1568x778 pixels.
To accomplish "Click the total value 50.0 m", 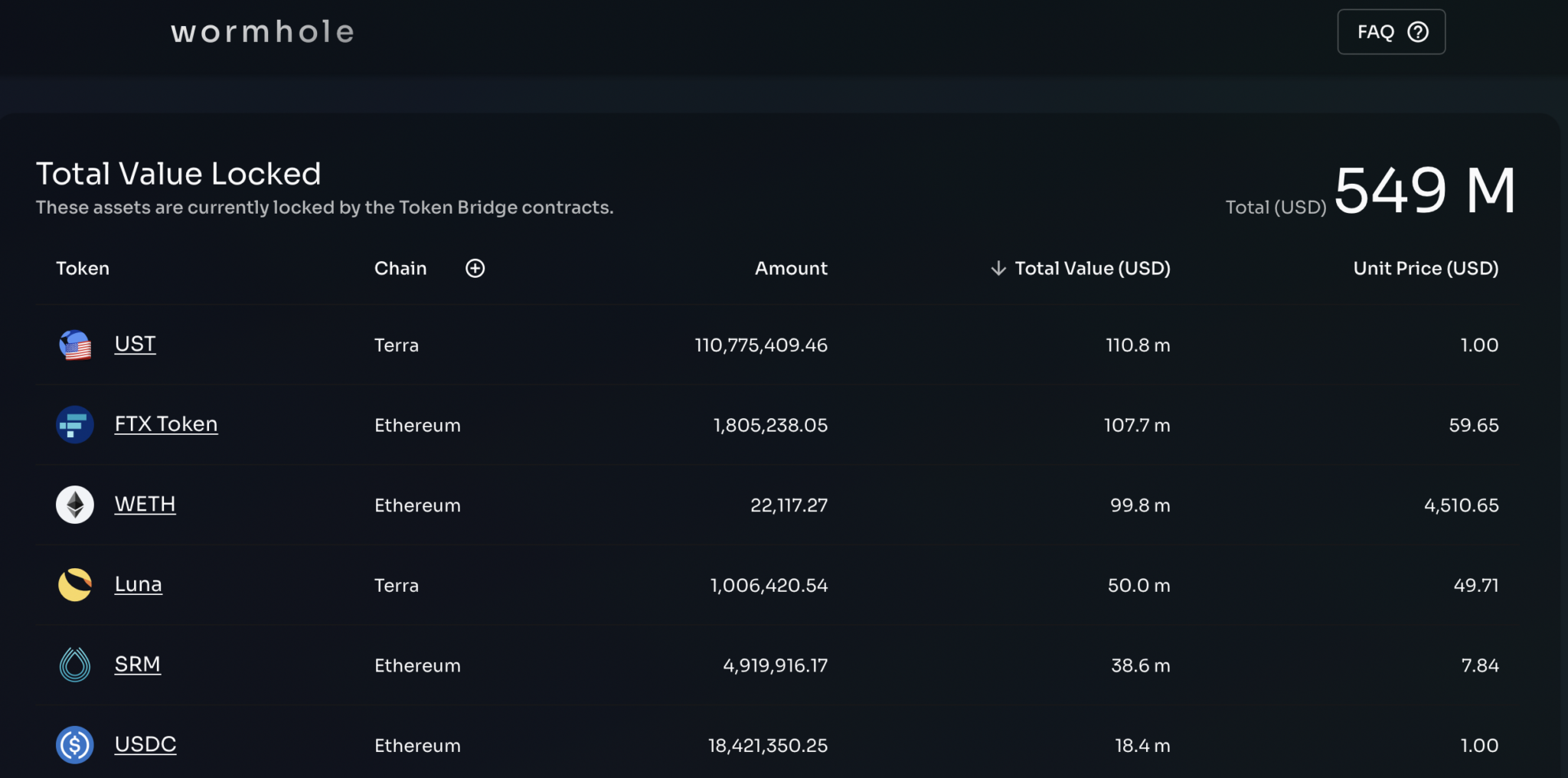I will click(x=1139, y=586).
